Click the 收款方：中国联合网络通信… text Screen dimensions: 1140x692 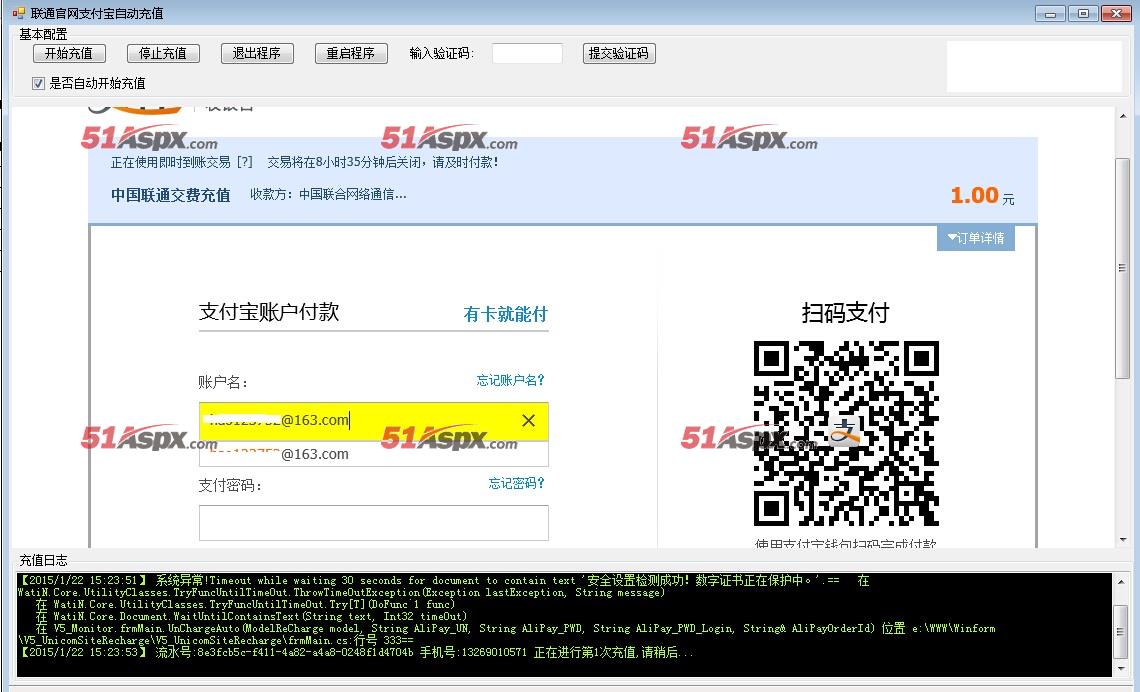pos(329,194)
